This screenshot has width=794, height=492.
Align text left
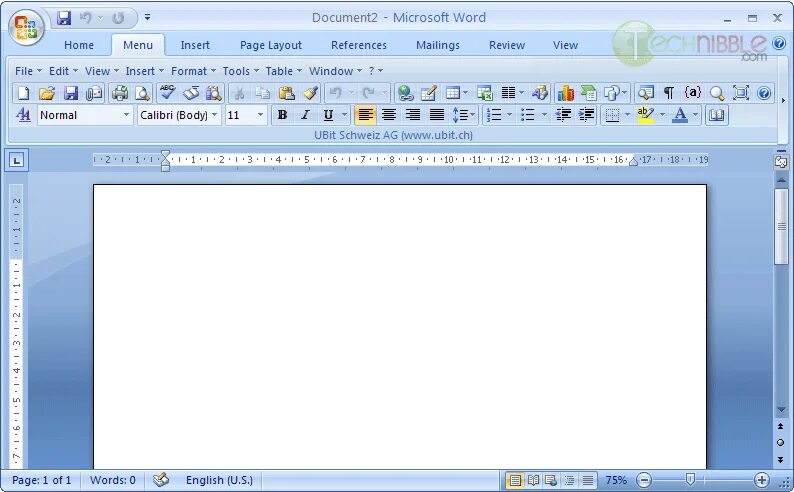tap(365, 115)
